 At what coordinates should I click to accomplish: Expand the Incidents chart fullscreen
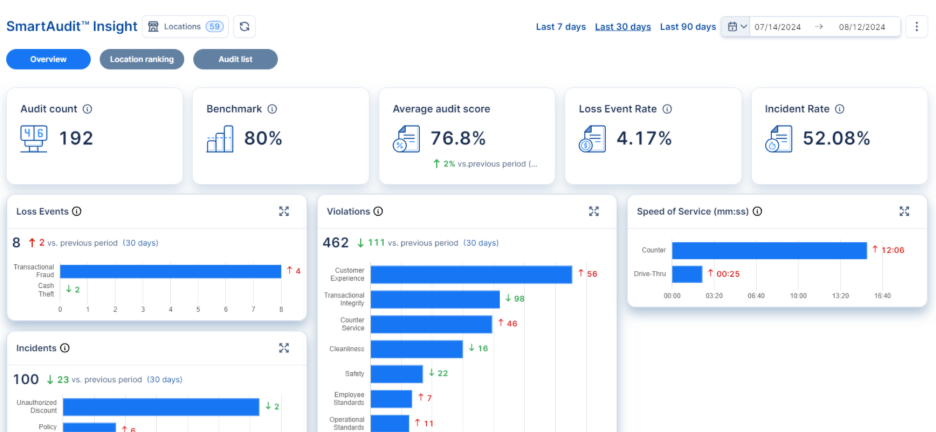click(284, 348)
